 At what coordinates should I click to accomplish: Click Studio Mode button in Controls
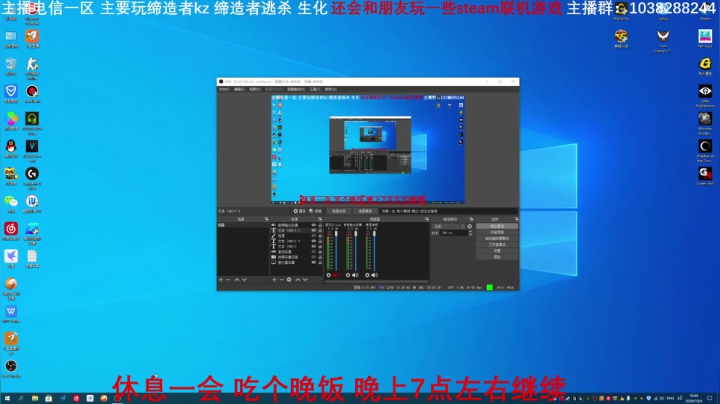point(497,245)
